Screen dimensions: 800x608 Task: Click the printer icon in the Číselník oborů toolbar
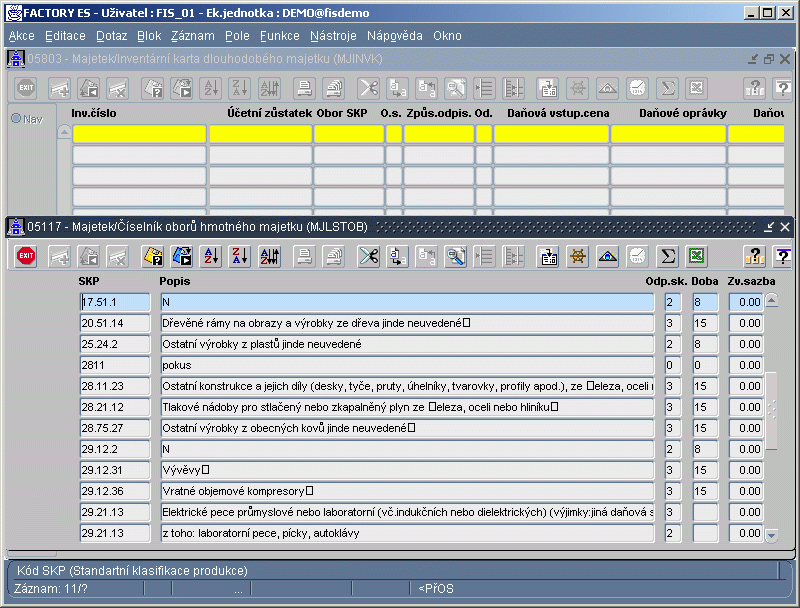click(x=304, y=257)
